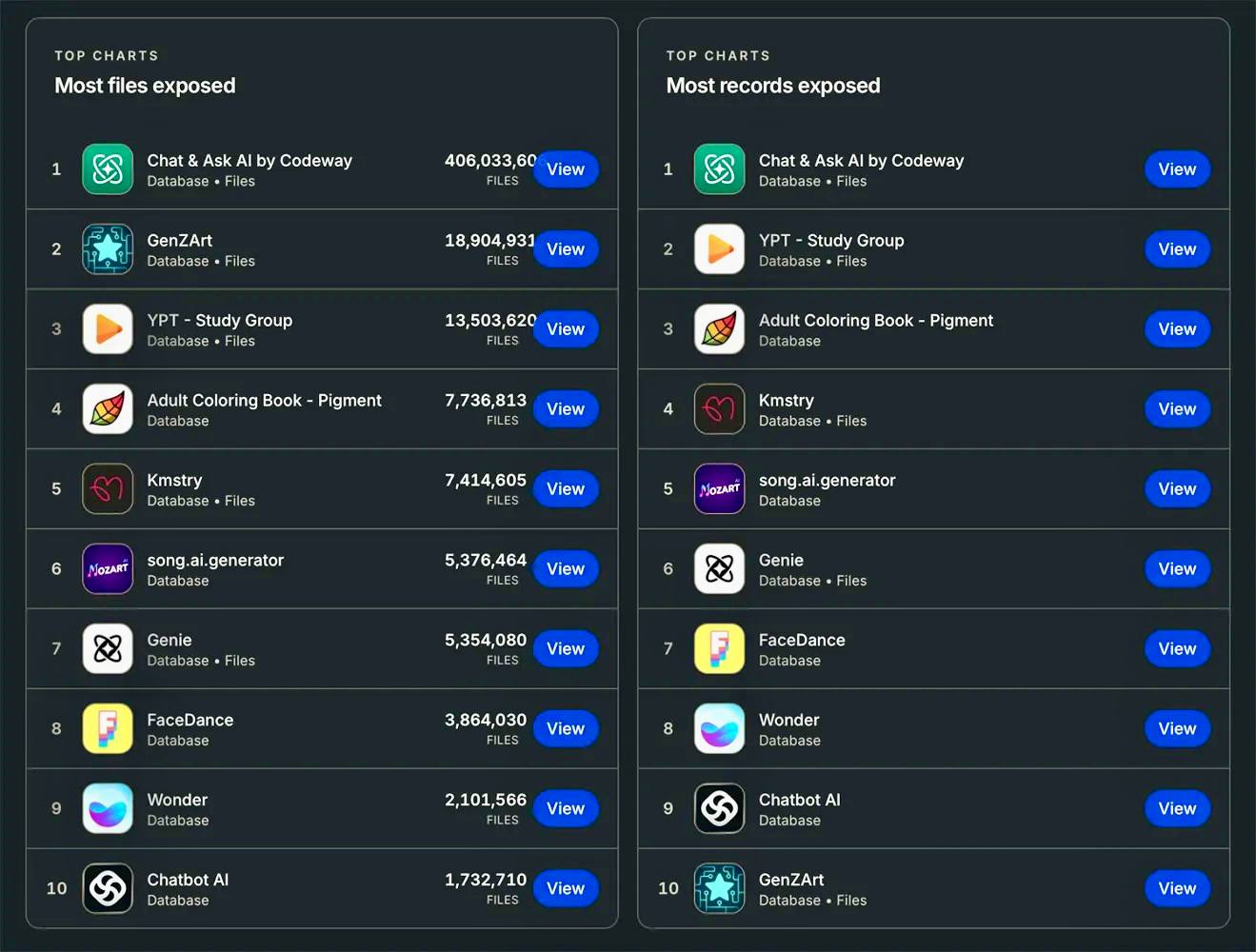
Task: Click the YPT - Study Group play icon
Action: (x=108, y=328)
